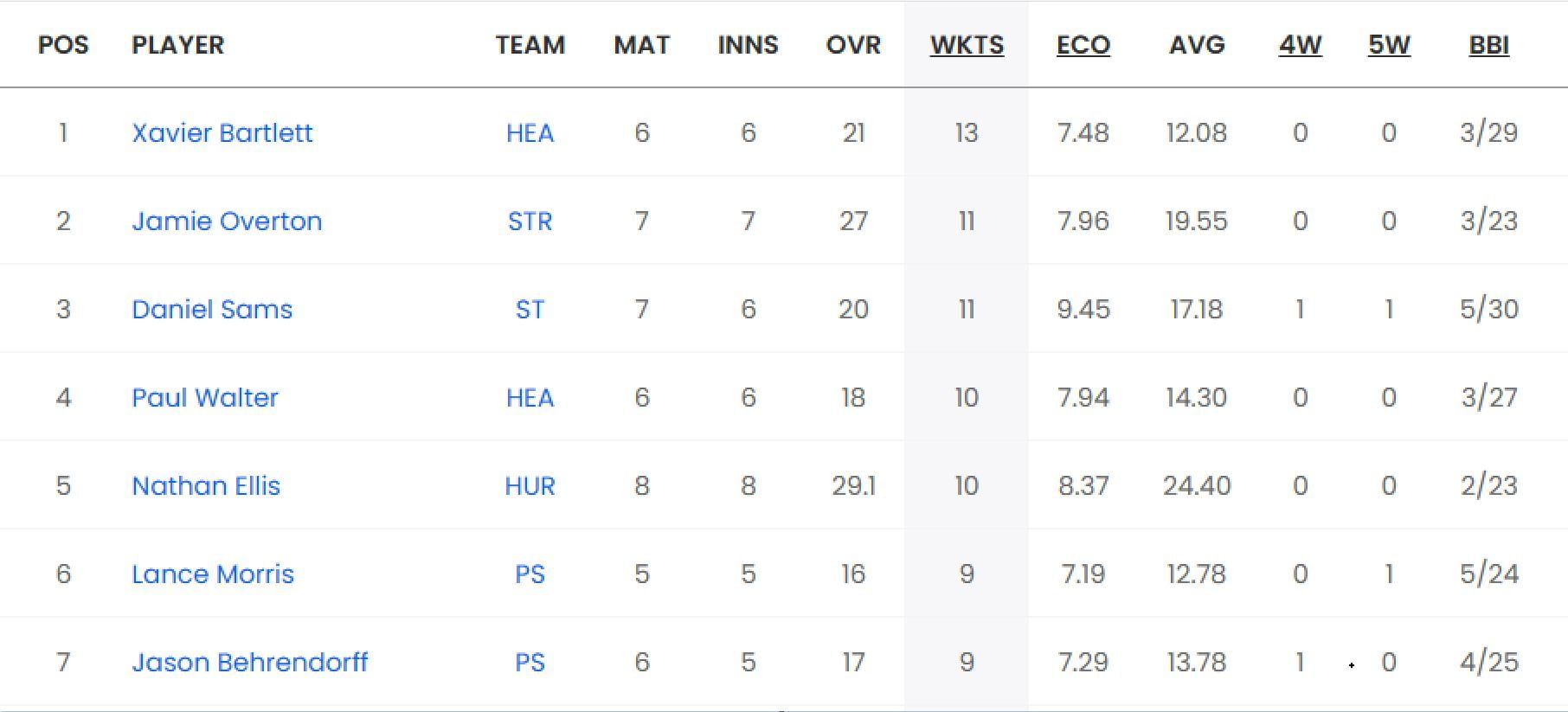
Task: Click HEA team link in Paul Walter row
Action: [x=530, y=397]
